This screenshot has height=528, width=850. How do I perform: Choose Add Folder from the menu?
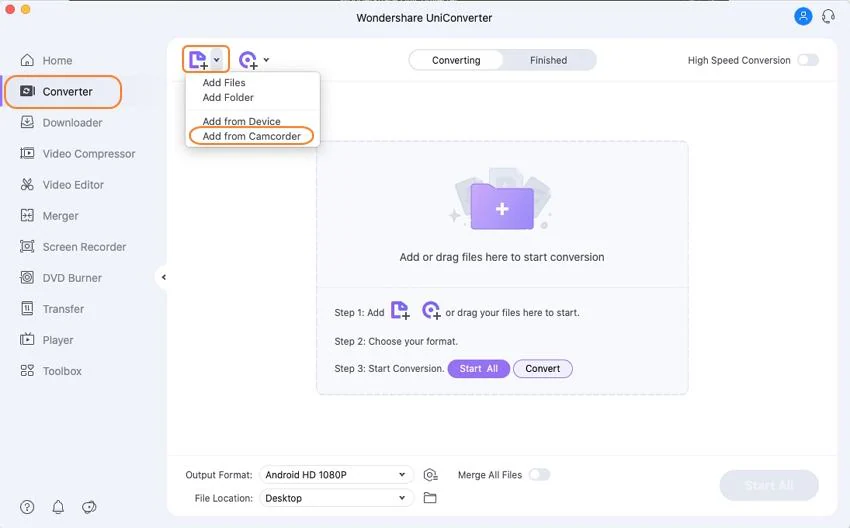[x=228, y=98]
